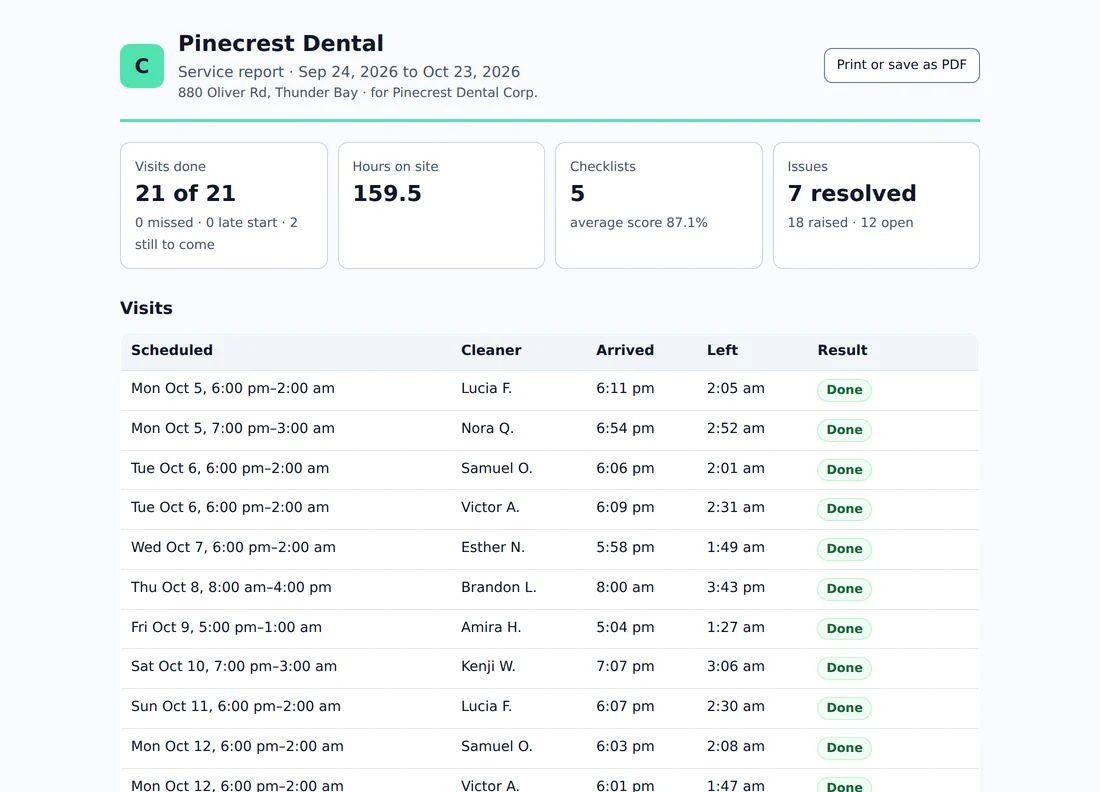Select the Fri Oct 9 scheduled visit

[x=226, y=628]
